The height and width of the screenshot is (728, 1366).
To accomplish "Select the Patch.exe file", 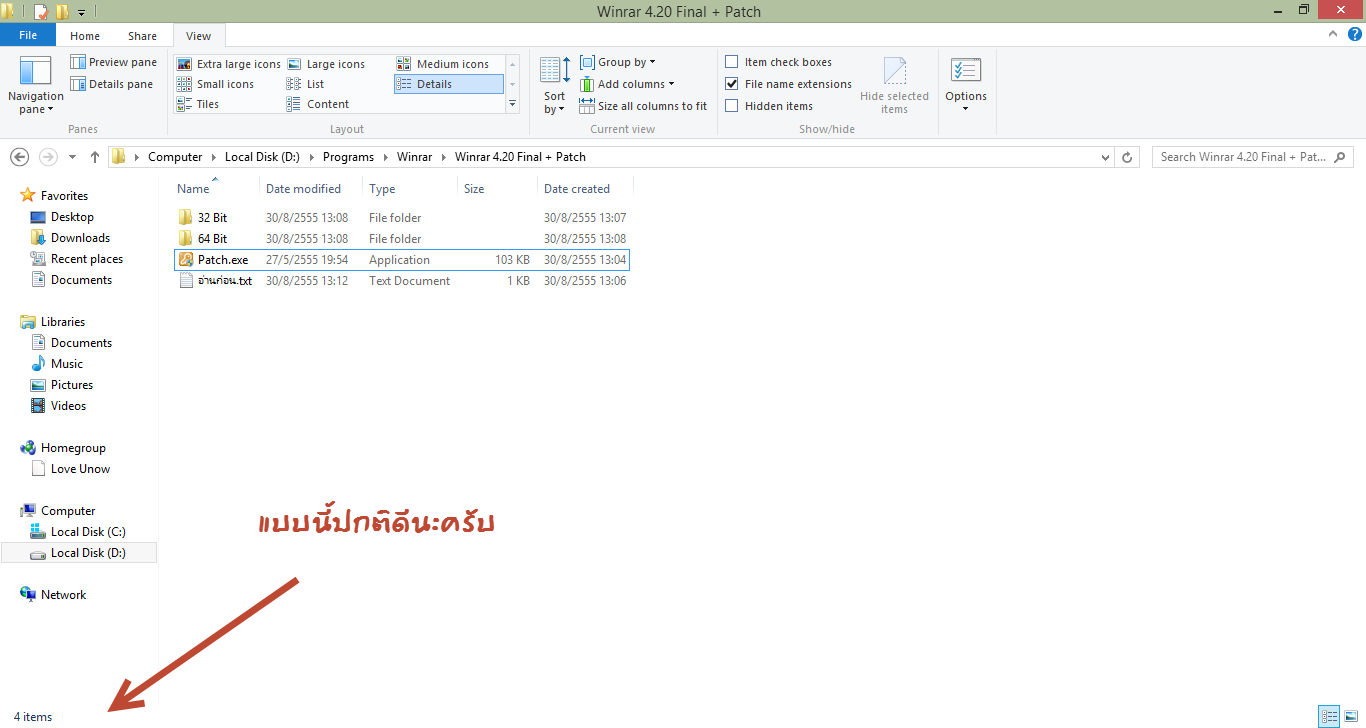I will 401,260.
